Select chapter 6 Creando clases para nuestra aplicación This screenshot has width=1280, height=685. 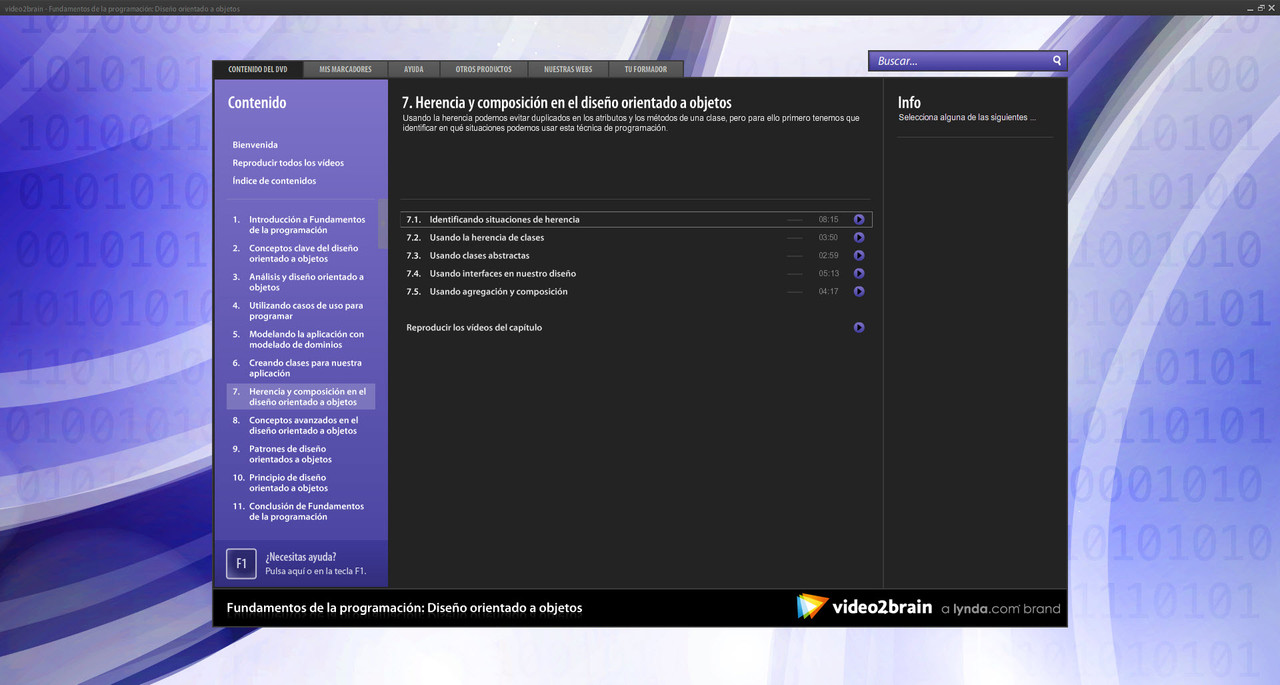300,368
